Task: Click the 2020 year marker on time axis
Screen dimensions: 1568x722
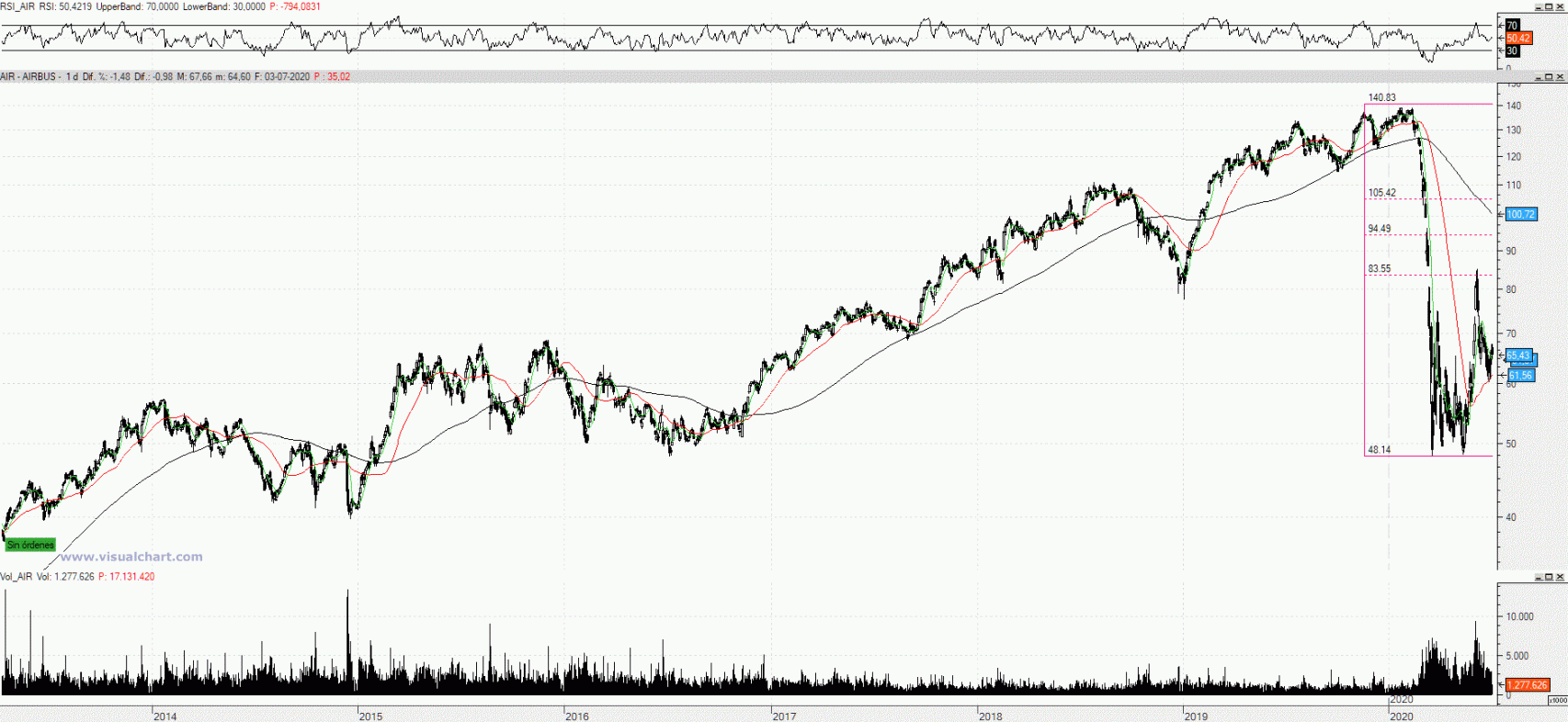Action: pyautogui.click(x=1403, y=716)
